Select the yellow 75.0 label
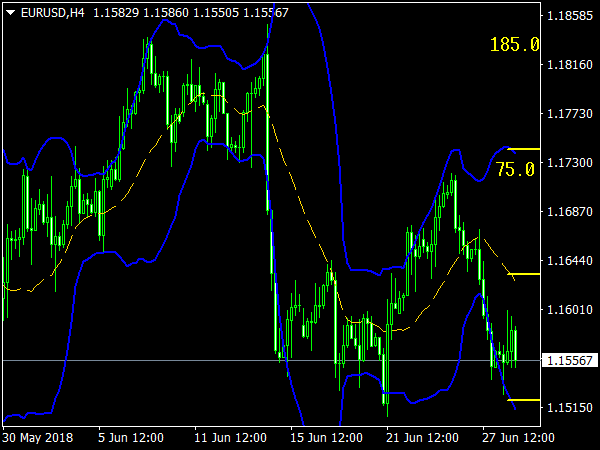The height and width of the screenshot is (450, 600). (515, 169)
